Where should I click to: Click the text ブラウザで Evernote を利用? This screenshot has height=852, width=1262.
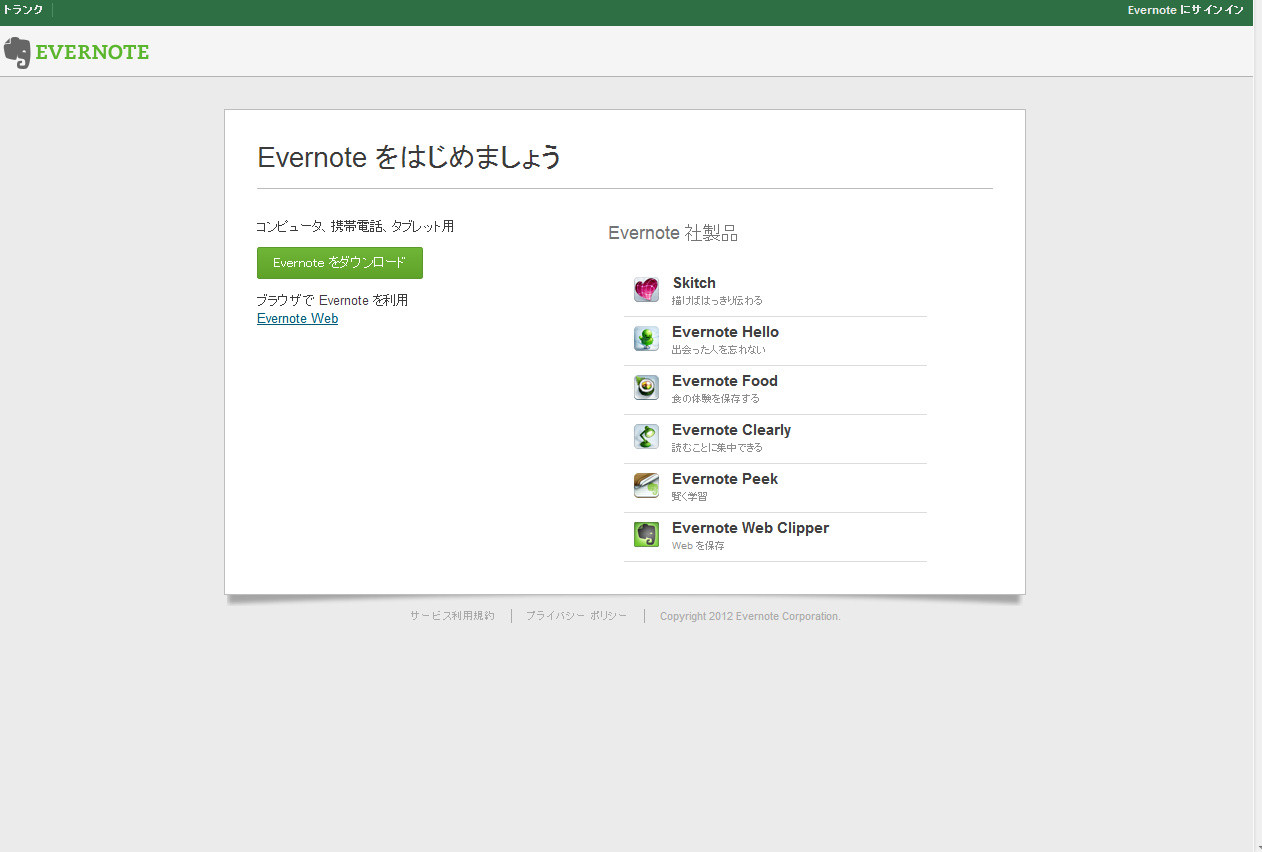pos(332,300)
